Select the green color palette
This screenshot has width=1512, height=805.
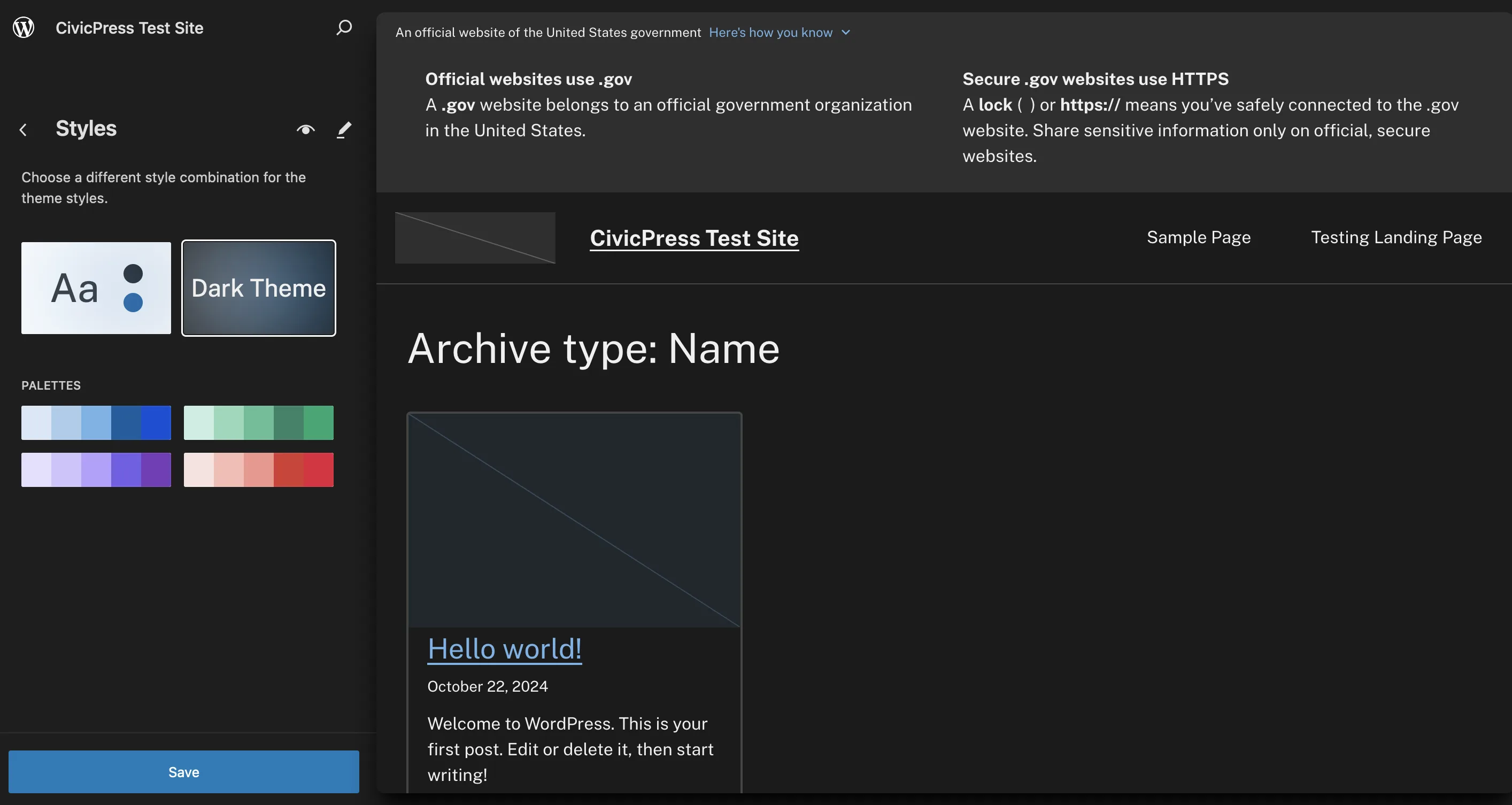tap(258, 422)
